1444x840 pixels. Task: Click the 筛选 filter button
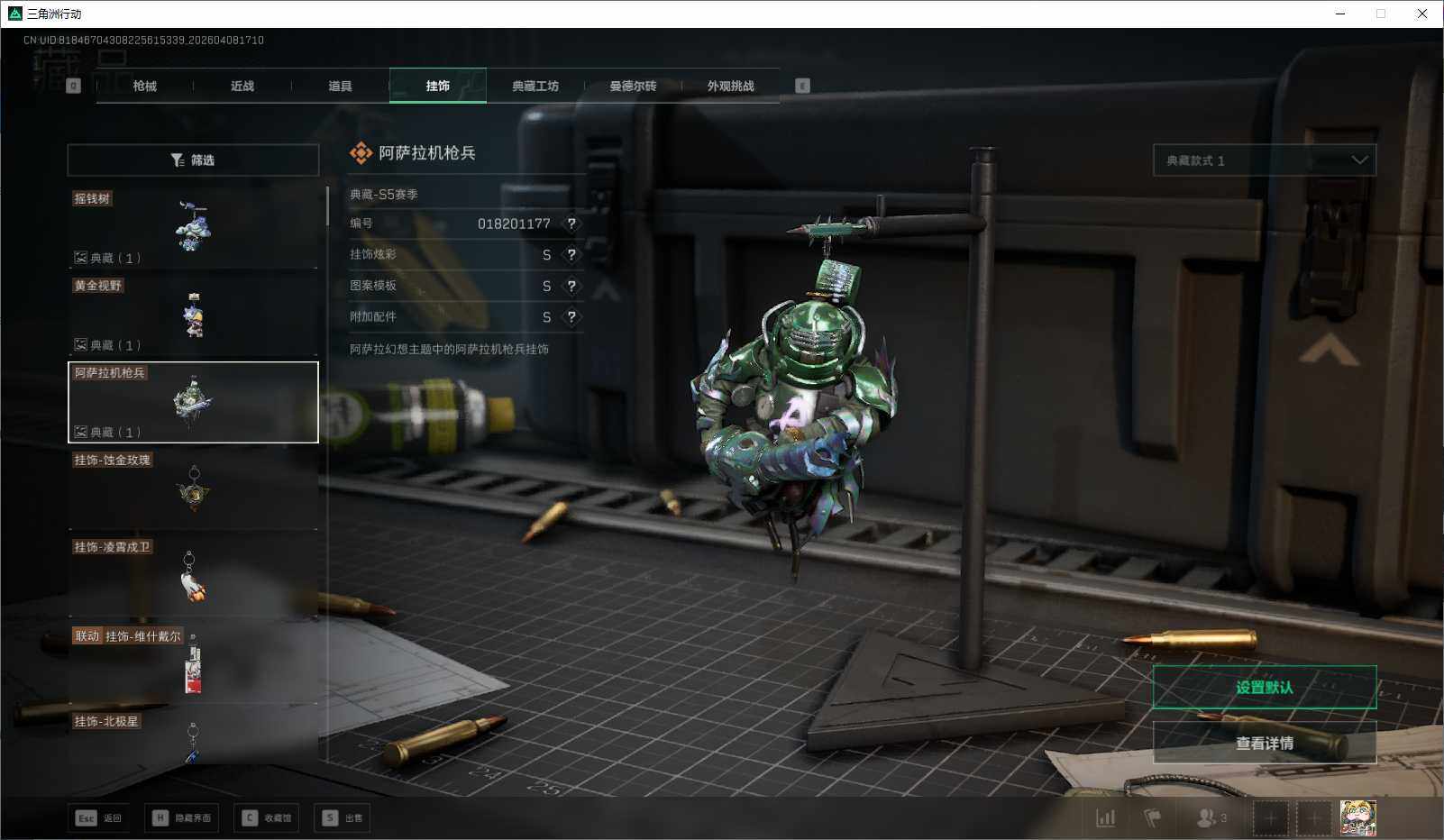[x=193, y=160]
